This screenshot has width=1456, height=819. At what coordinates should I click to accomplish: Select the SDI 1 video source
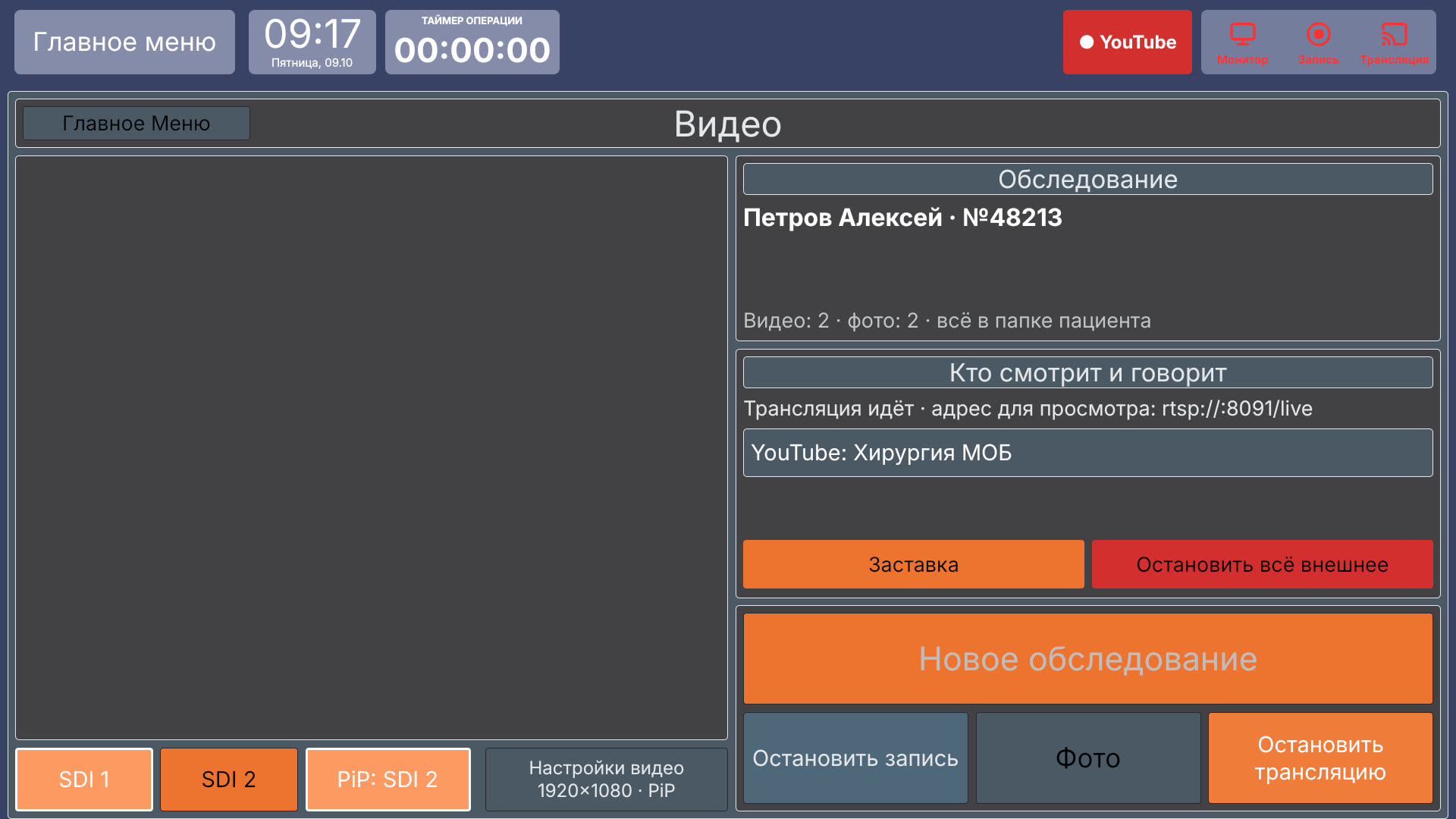[84, 779]
